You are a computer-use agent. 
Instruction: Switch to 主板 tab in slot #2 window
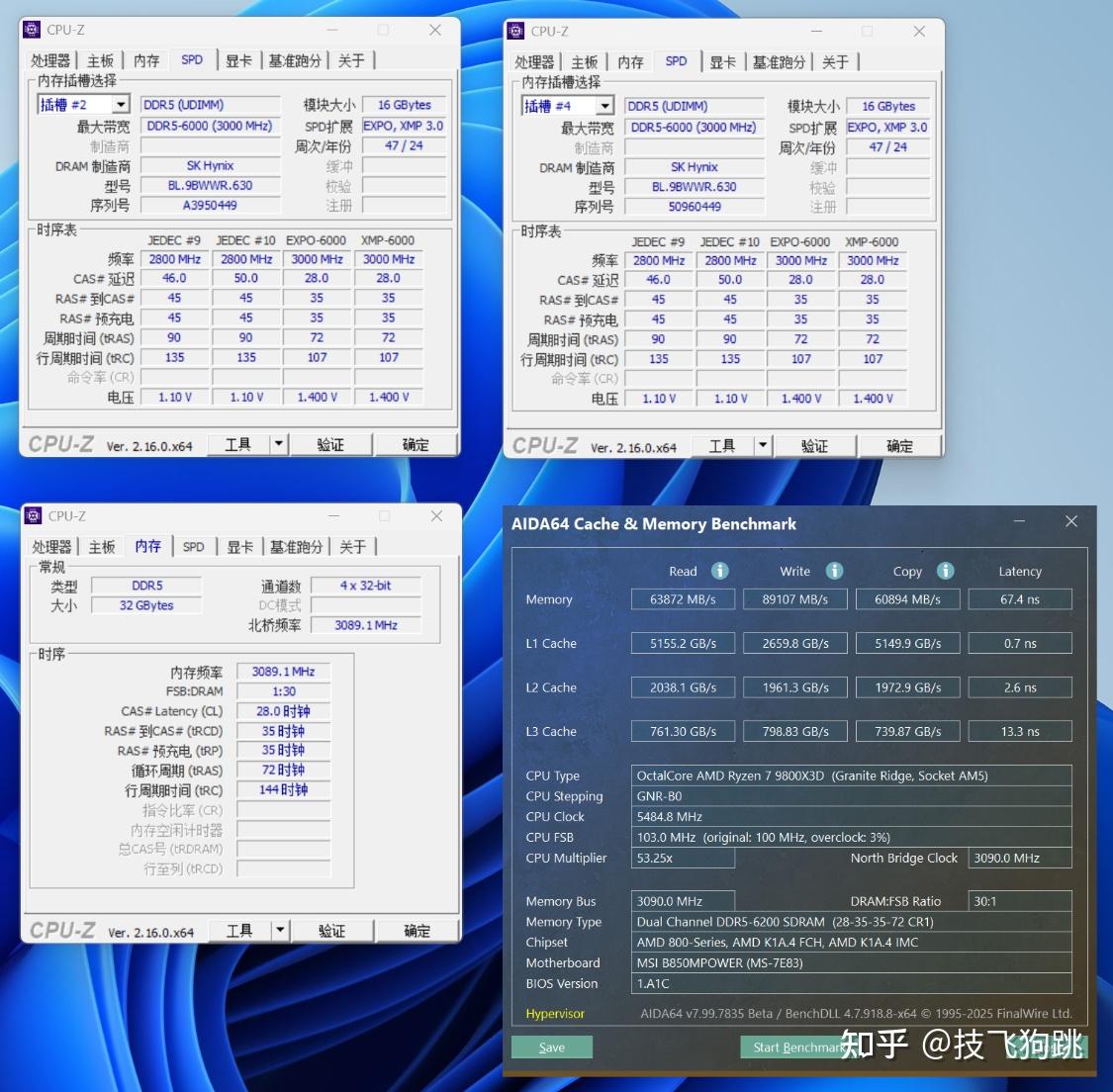(100, 60)
